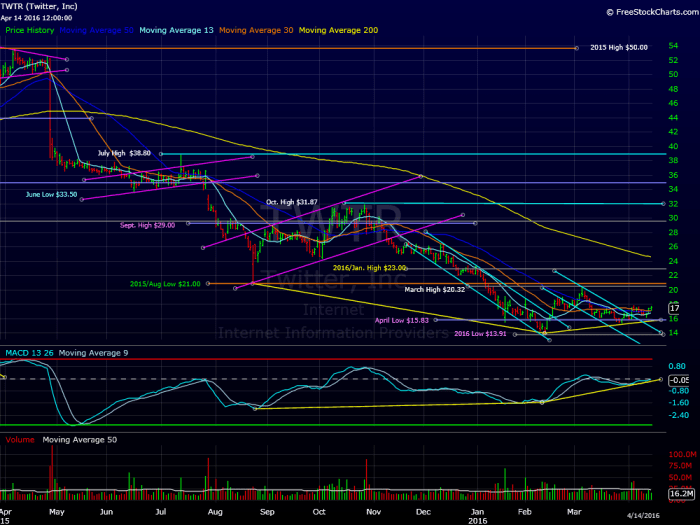Screen dimensions: 700x525
Task: Select the Moving Average 30 legend label
Action: click(x=256, y=30)
